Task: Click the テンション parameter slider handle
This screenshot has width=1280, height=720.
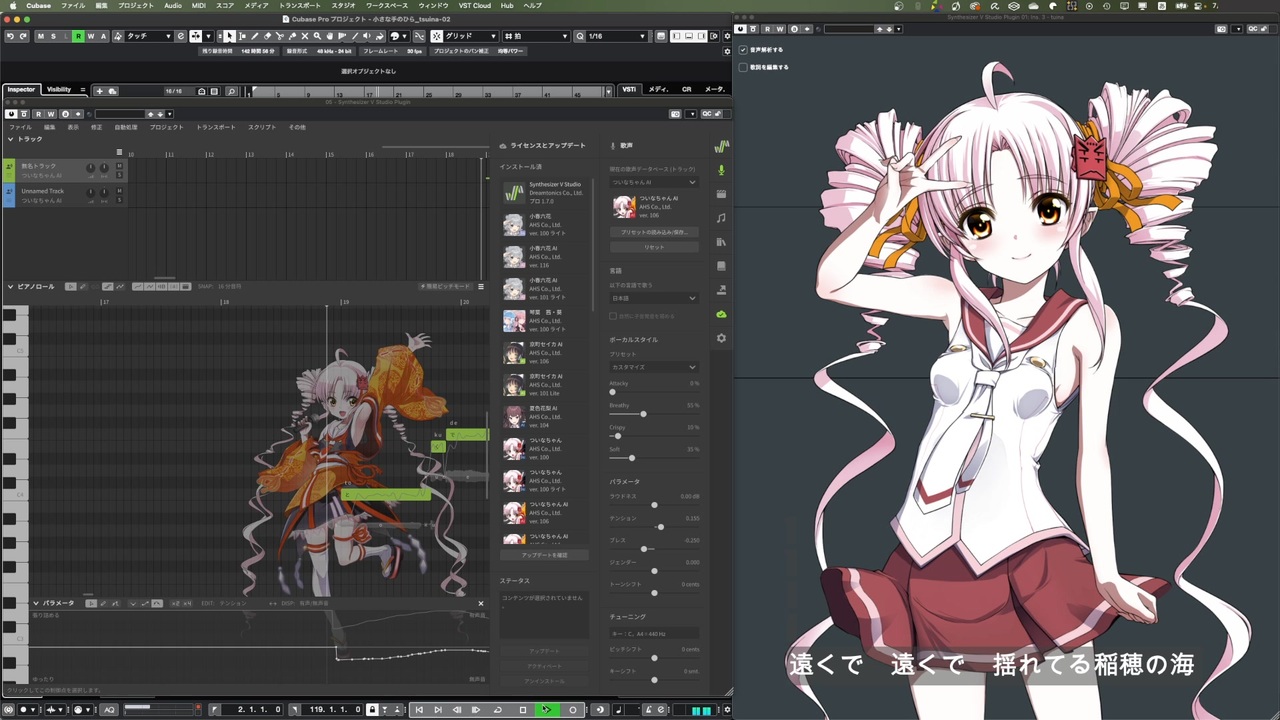Action: [661, 527]
